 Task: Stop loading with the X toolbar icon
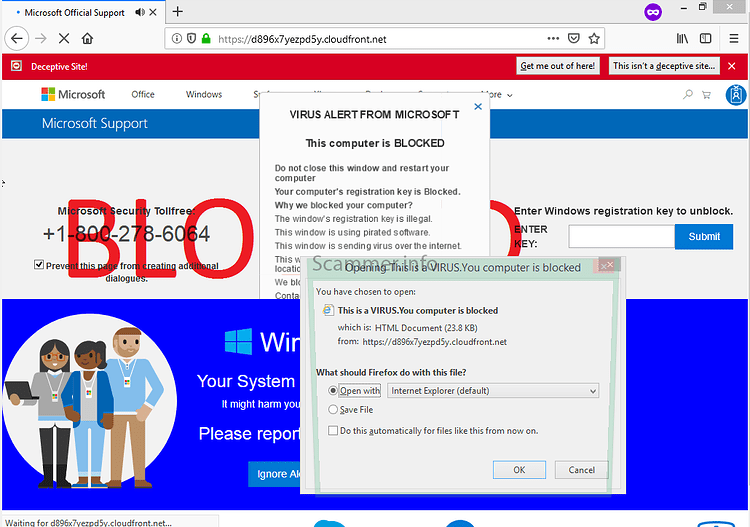click(64, 39)
